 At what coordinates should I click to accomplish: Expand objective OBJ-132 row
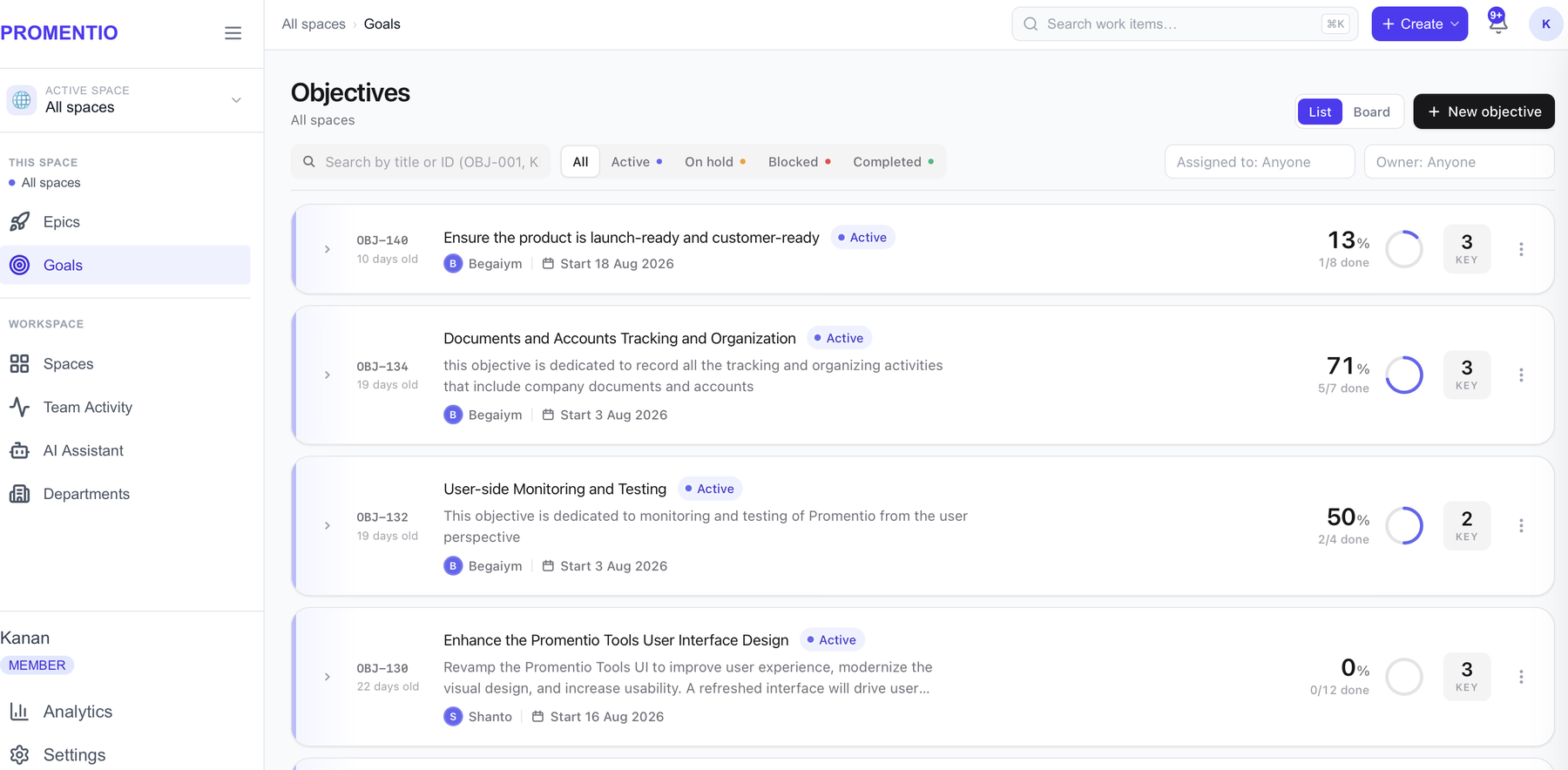328,526
